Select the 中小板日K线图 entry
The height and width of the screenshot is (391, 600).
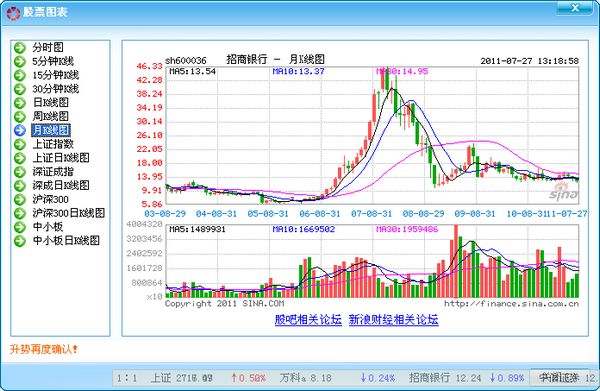point(66,240)
